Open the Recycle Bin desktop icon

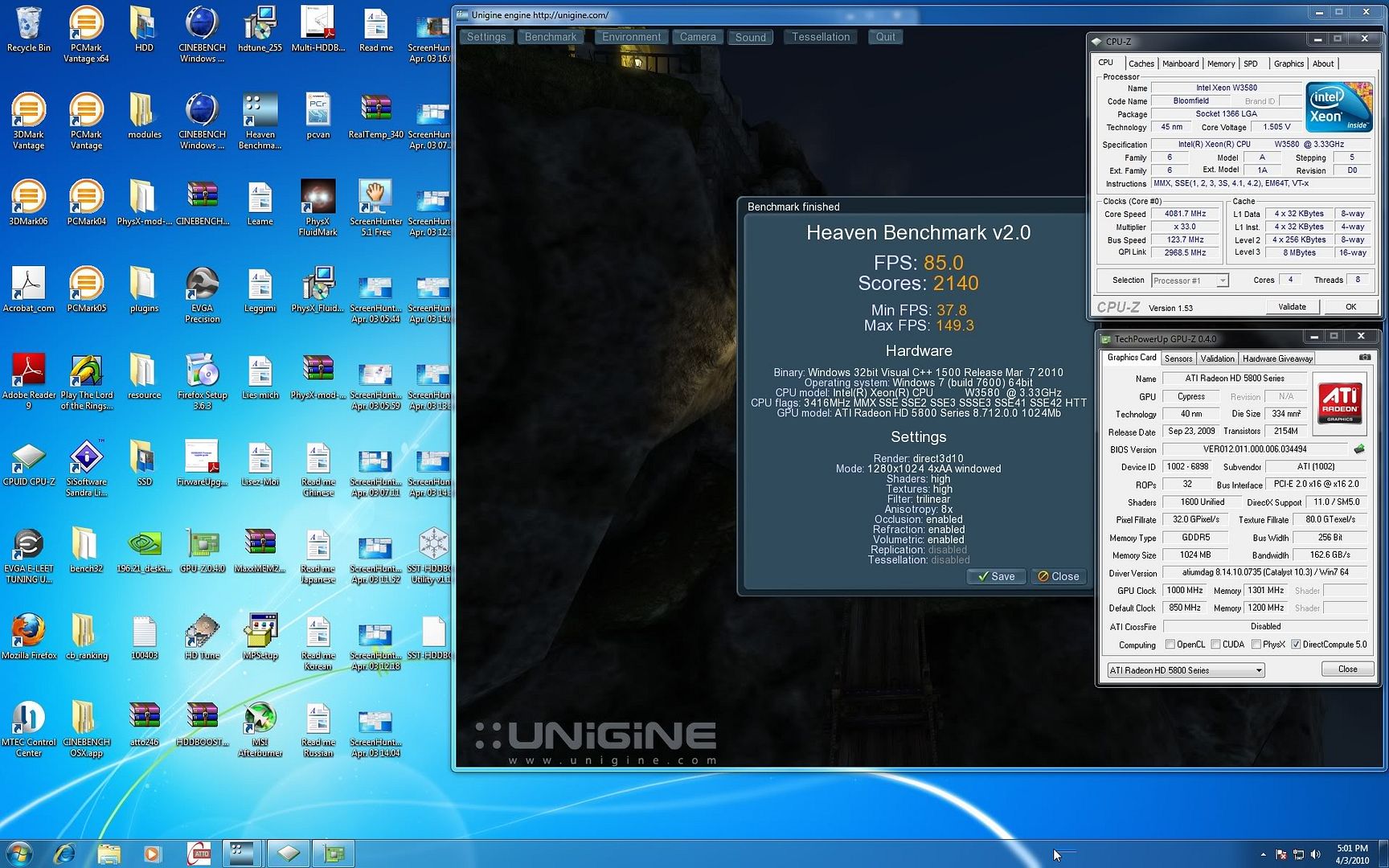(x=28, y=31)
